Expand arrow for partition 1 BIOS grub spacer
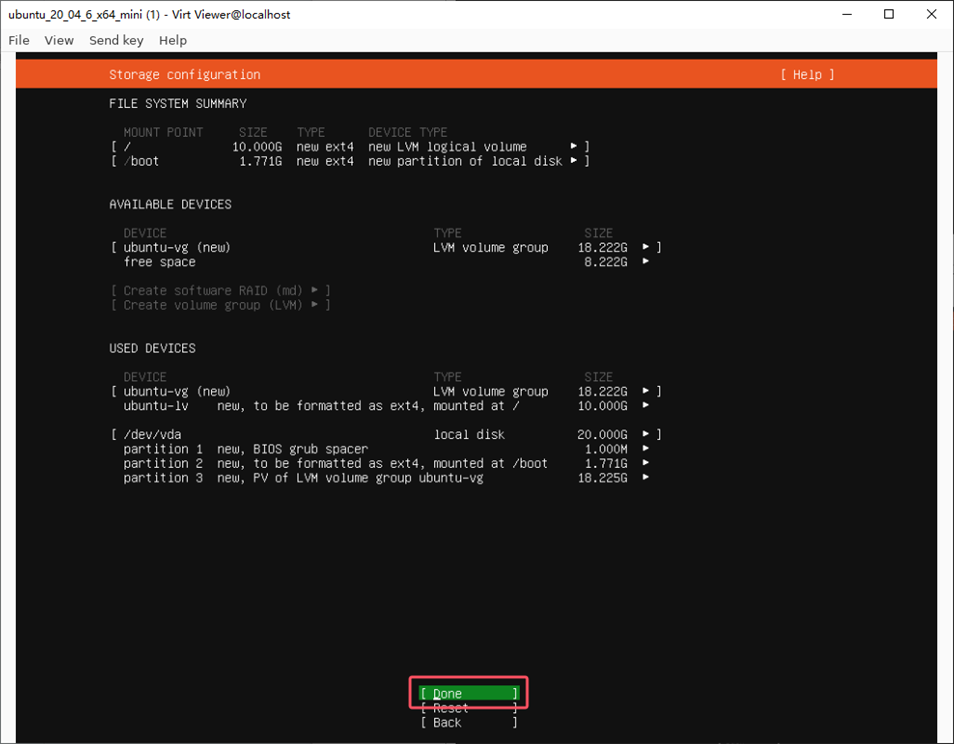Viewport: 954px width, 744px height. 646,448
